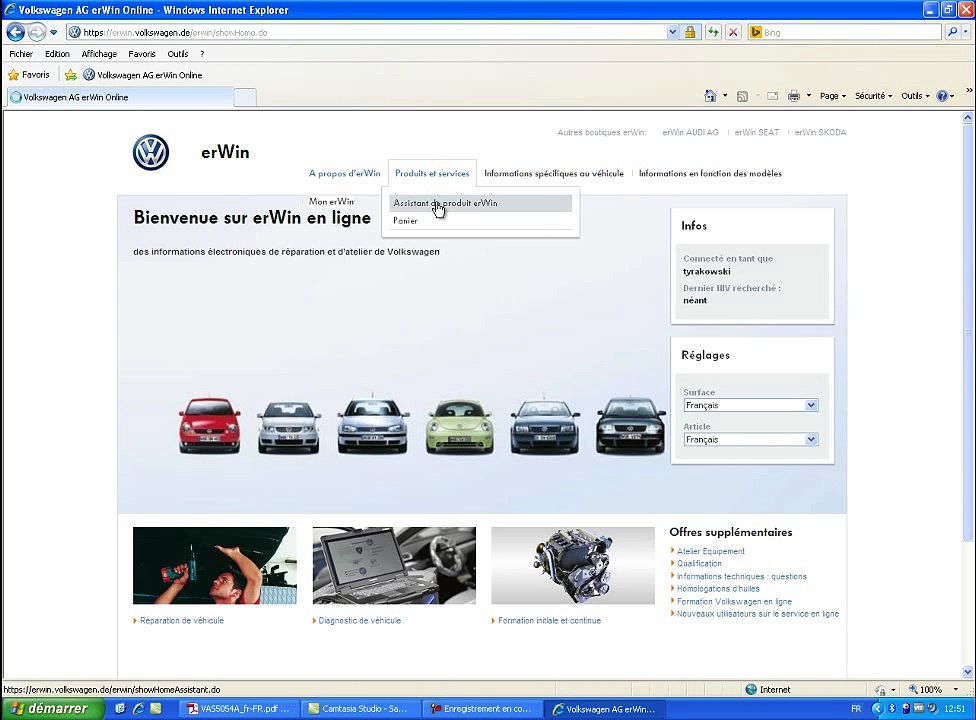The width and height of the screenshot is (976, 720).
Task: Click the Favoris star button
Action: (29, 75)
